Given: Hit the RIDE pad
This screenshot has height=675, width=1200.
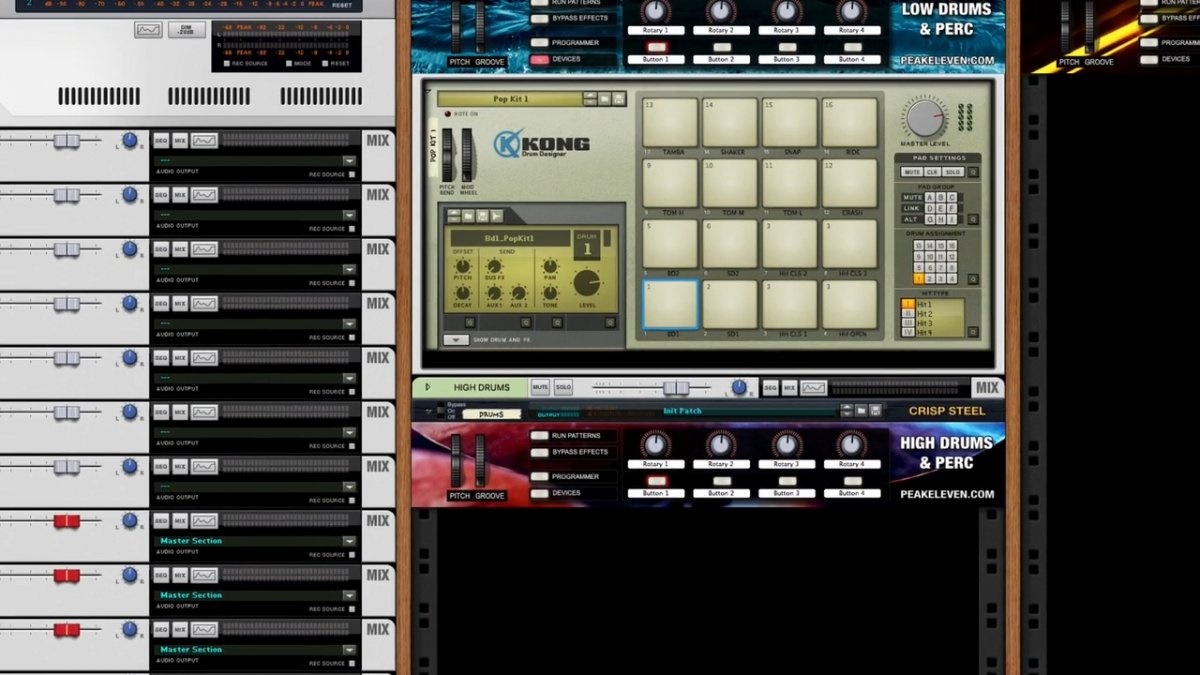Looking at the screenshot, I should click(x=850, y=122).
